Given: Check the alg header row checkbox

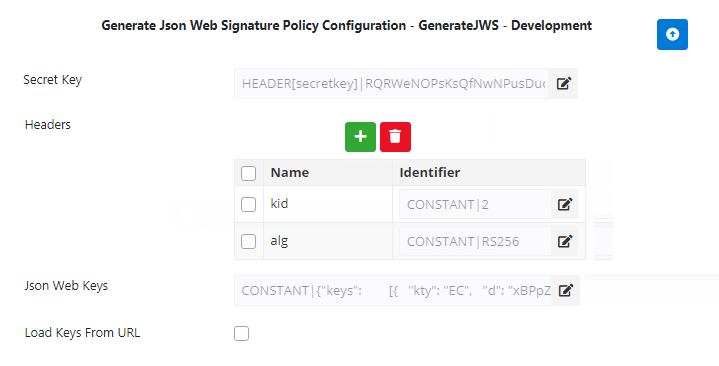Looking at the screenshot, I should 249,241.
